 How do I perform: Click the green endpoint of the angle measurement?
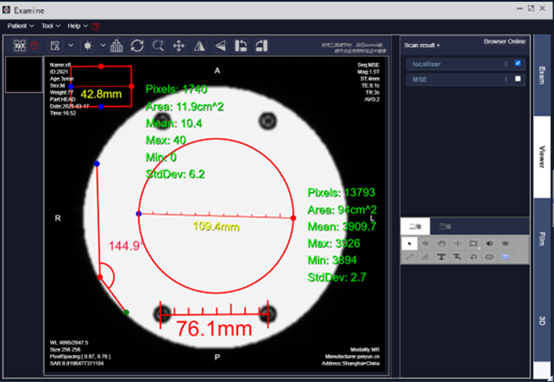tap(126, 312)
